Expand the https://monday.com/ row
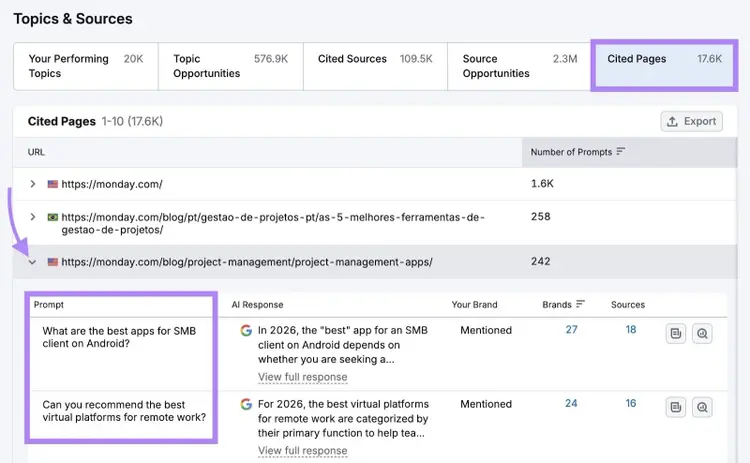This screenshot has height=463, width=750. pyautogui.click(x=33, y=184)
